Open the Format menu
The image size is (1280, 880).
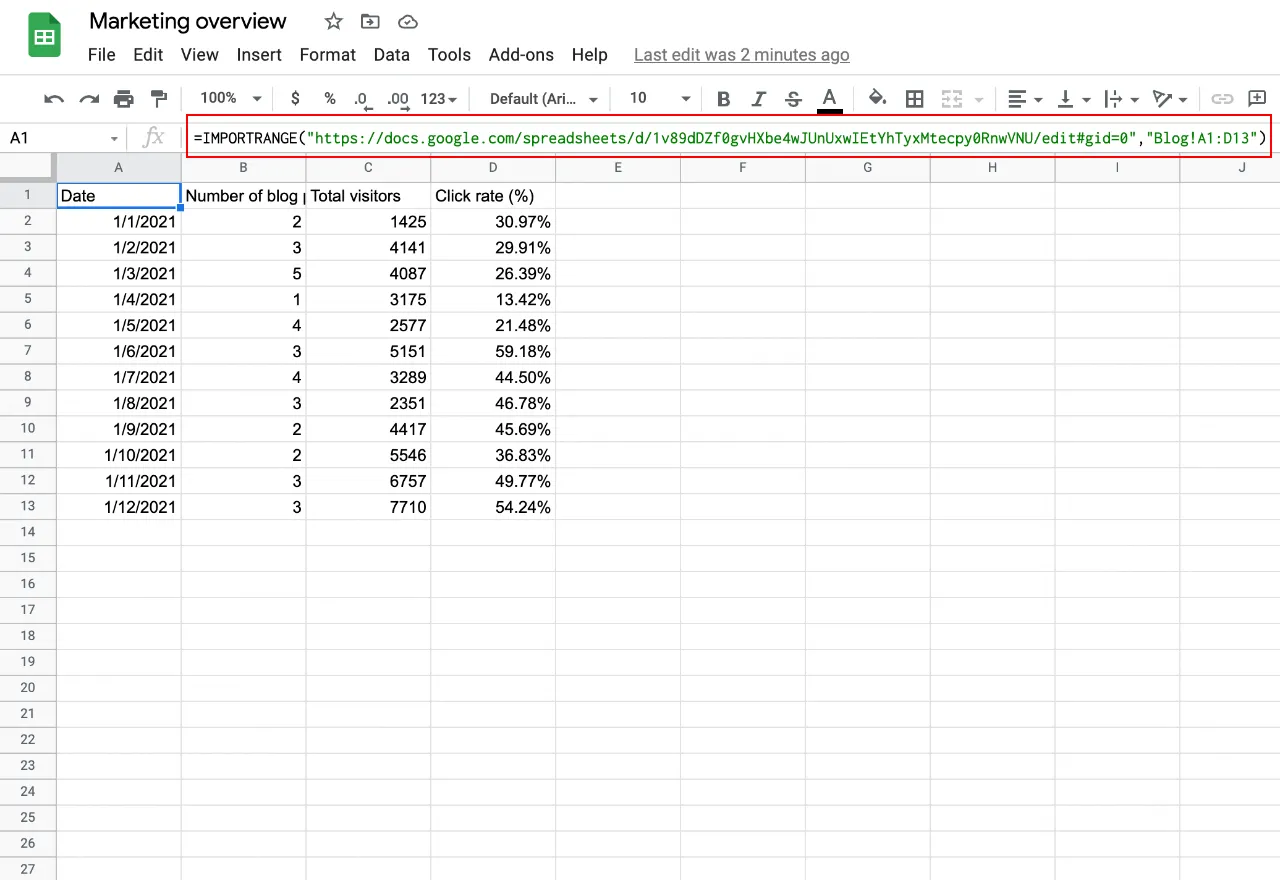pos(328,55)
